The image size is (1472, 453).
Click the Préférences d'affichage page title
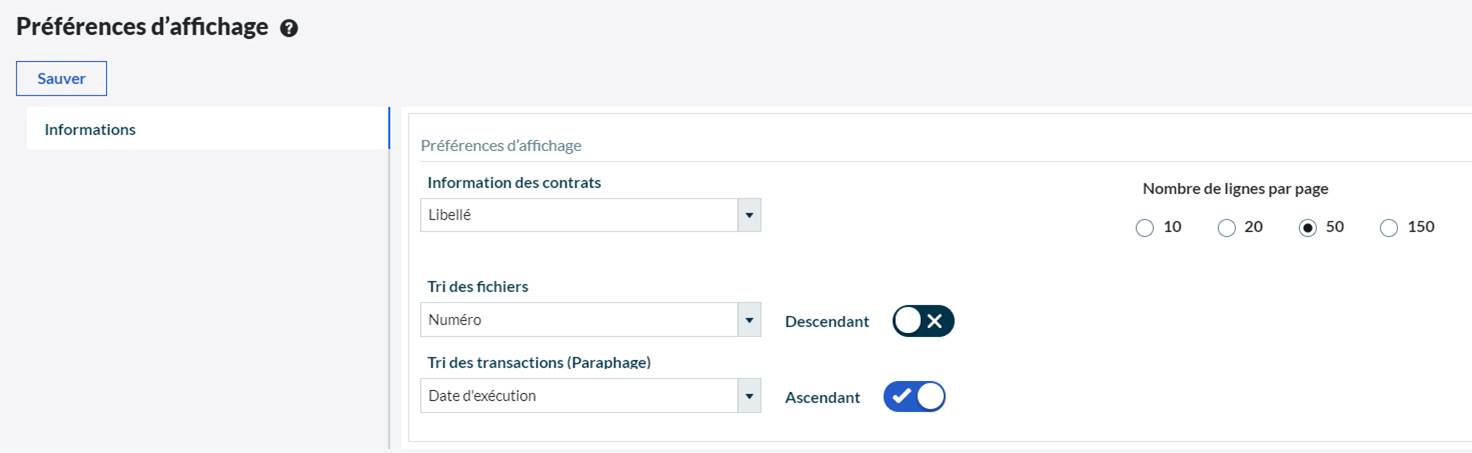click(142, 27)
